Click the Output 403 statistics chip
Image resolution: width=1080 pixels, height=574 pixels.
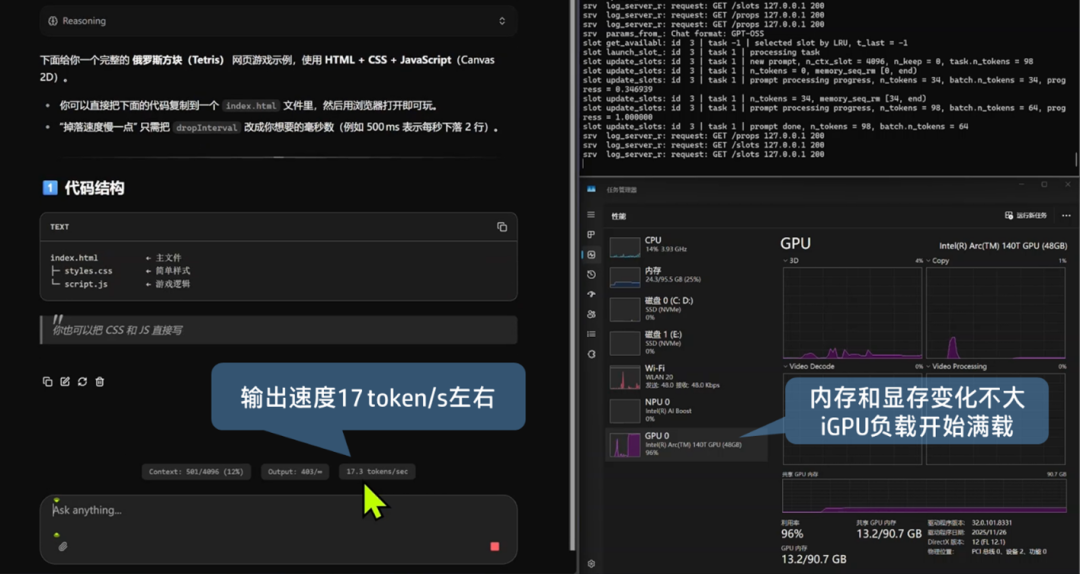point(294,472)
